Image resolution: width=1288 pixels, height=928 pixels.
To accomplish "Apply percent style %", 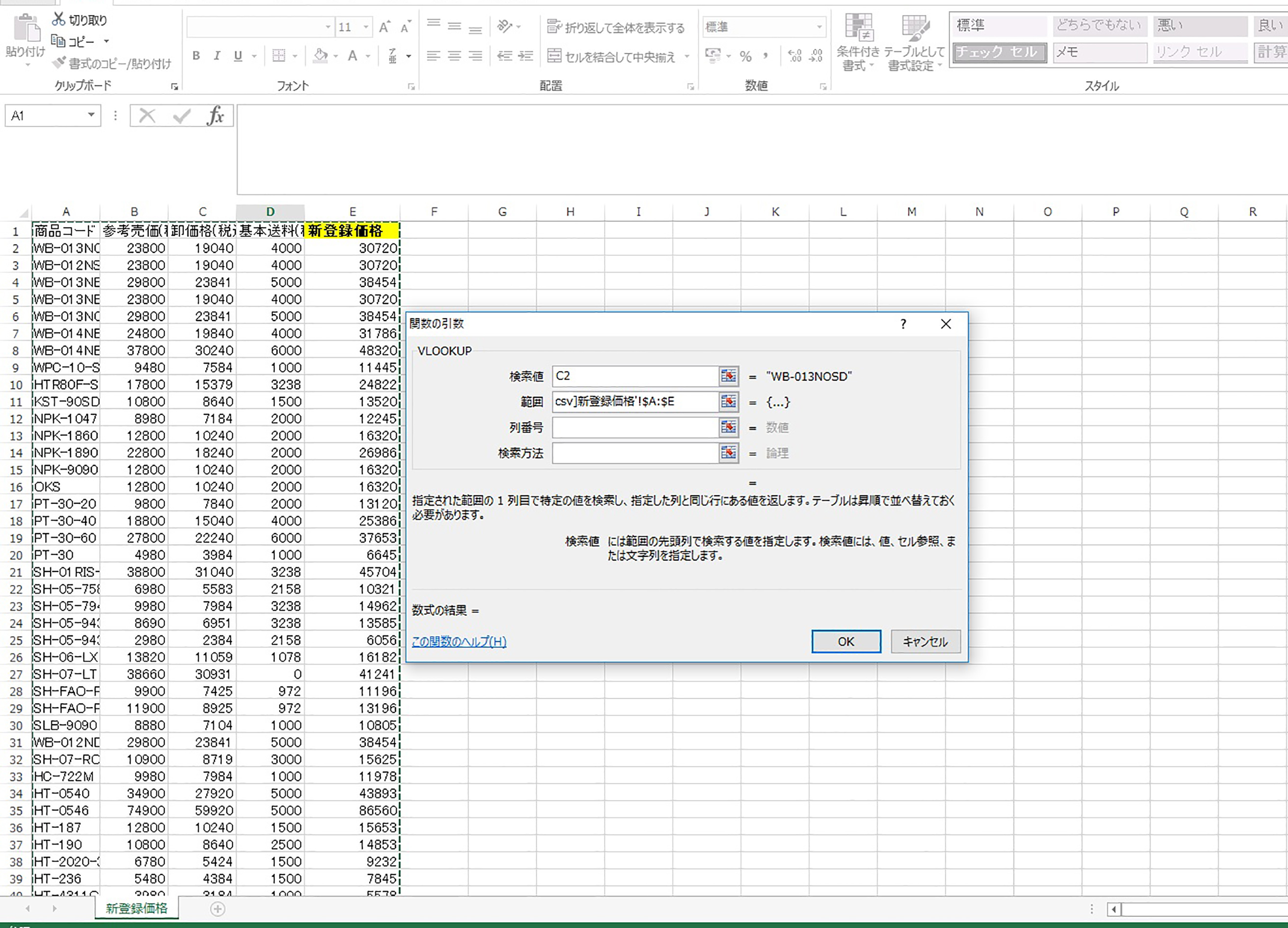I will coord(746,55).
